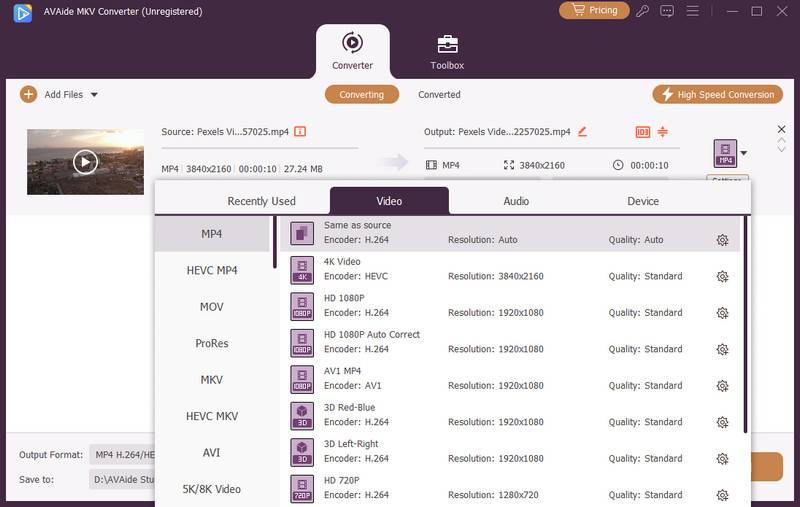Screen dimensions: 800x507
Task: Select the Converting tab
Action: pos(362,94)
